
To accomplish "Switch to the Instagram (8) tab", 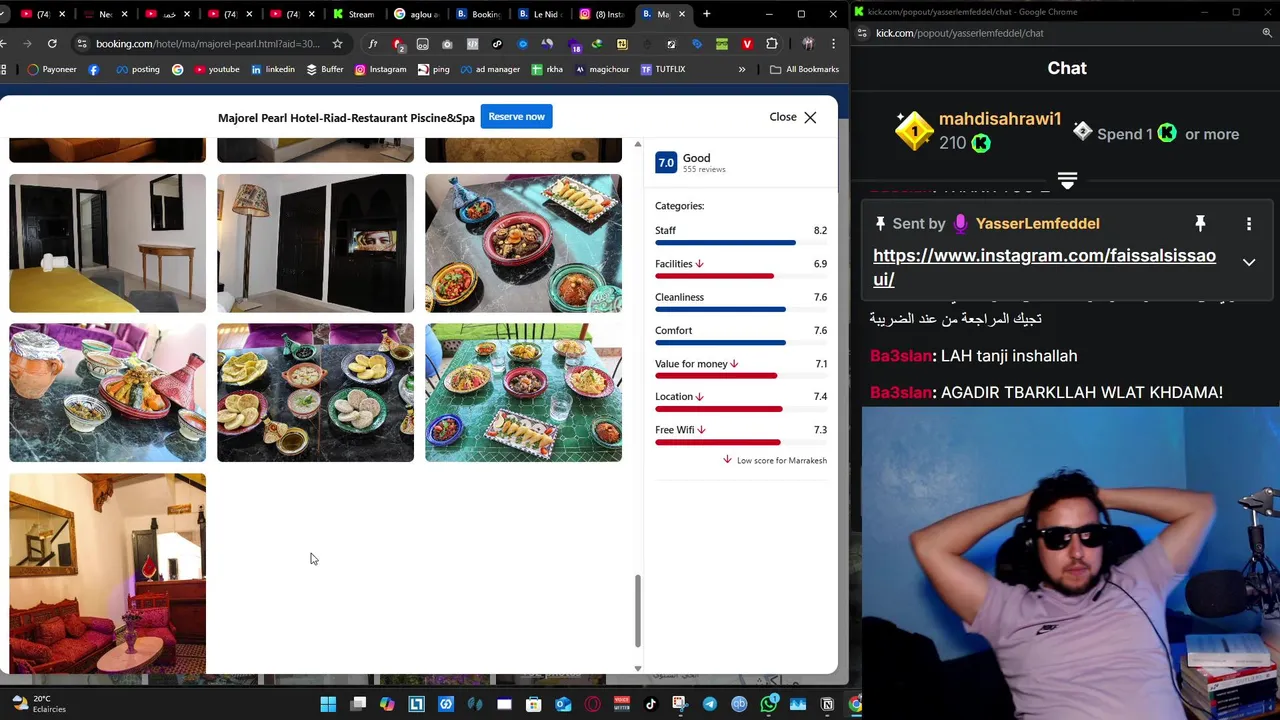I will click(x=602, y=14).
